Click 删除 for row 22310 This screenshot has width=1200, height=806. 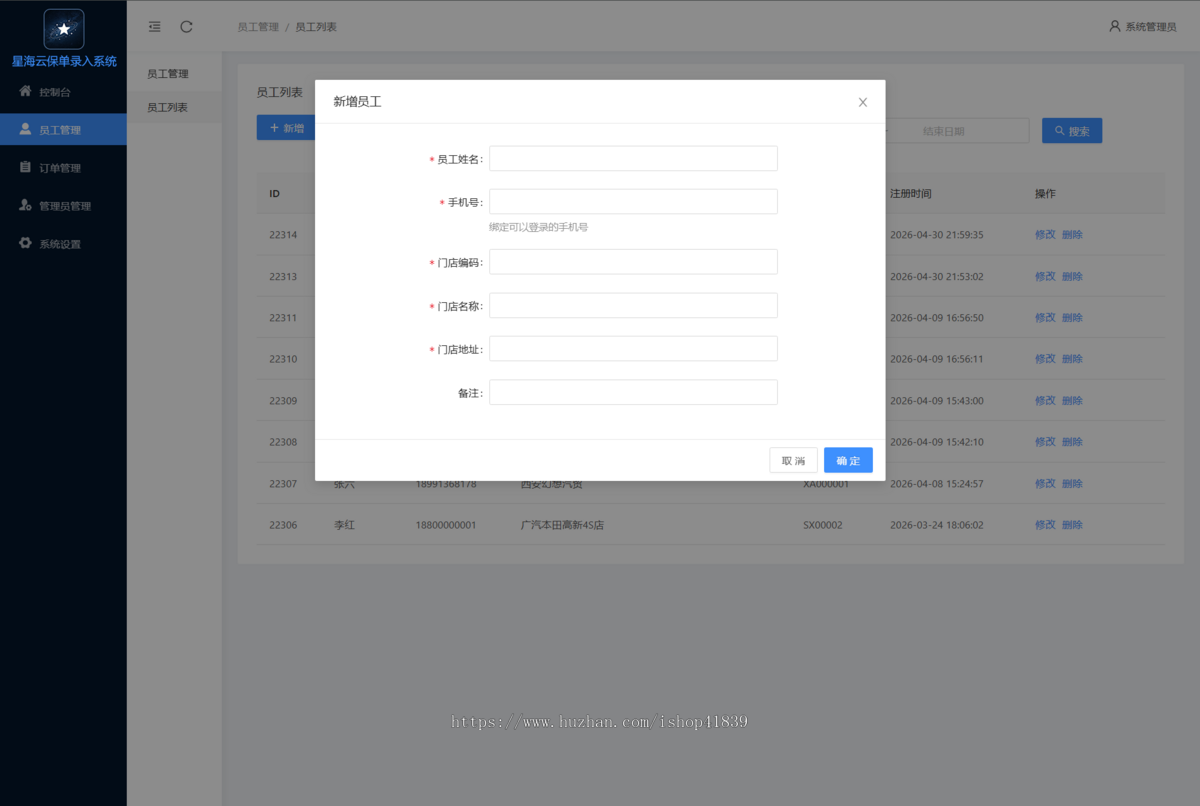point(1072,359)
